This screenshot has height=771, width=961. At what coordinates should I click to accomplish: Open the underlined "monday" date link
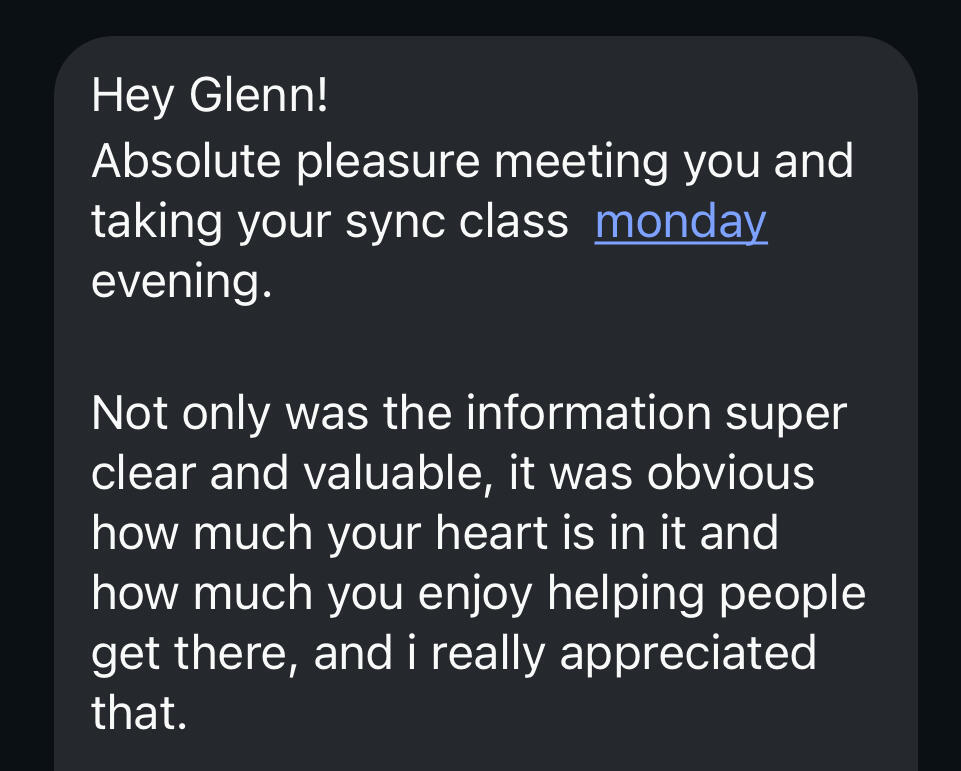click(x=680, y=222)
